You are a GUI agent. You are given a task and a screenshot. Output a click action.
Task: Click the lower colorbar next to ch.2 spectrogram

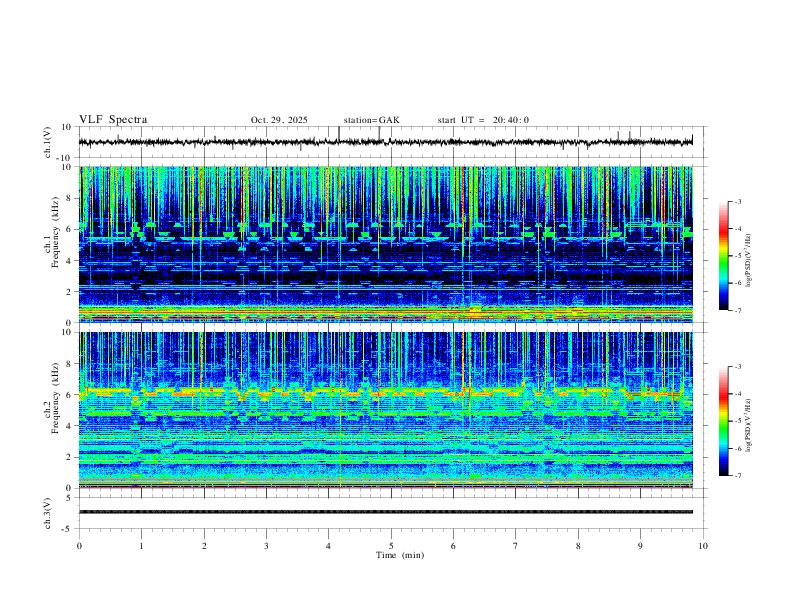pos(723,421)
